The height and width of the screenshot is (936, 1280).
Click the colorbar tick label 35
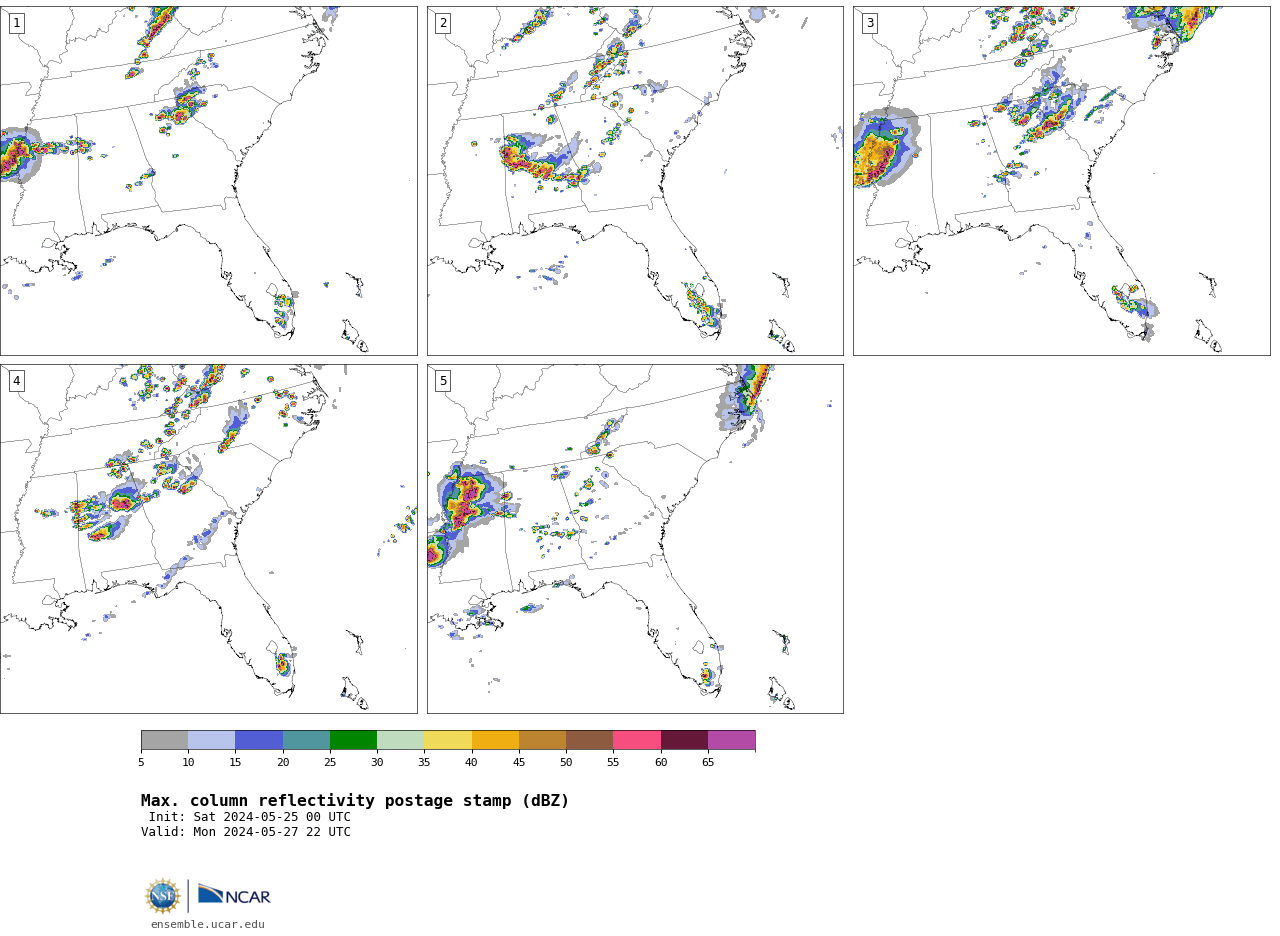tap(424, 763)
